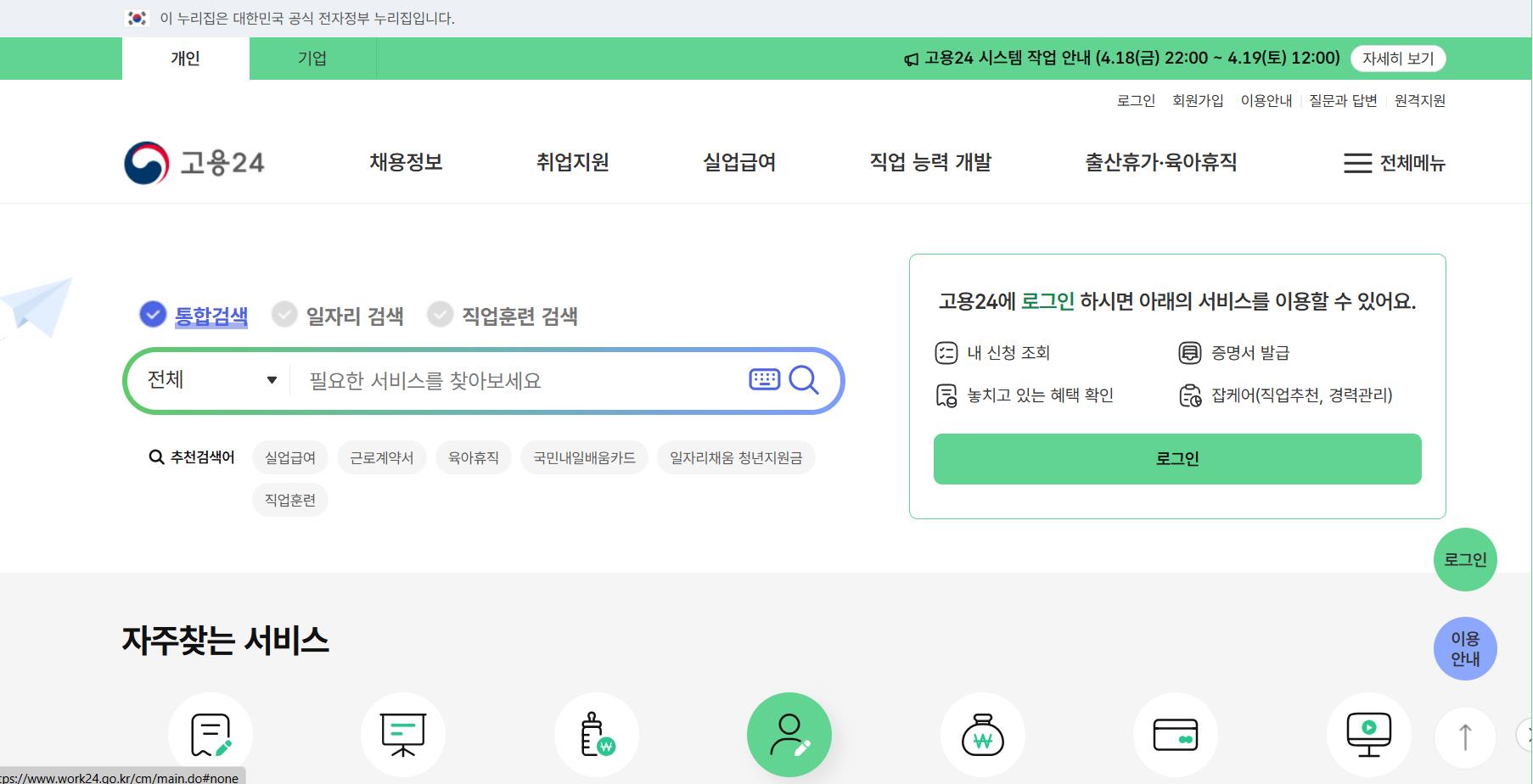This screenshot has width=1533, height=784.
Task: Click the 근로계약서 recommended keyword chip
Action: point(382,457)
